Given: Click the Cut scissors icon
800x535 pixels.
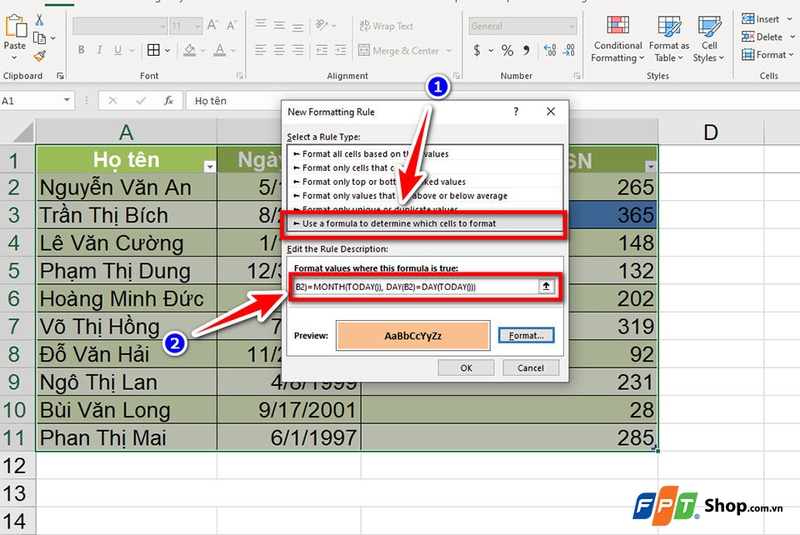Looking at the screenshot, I should tap(39, 20).
